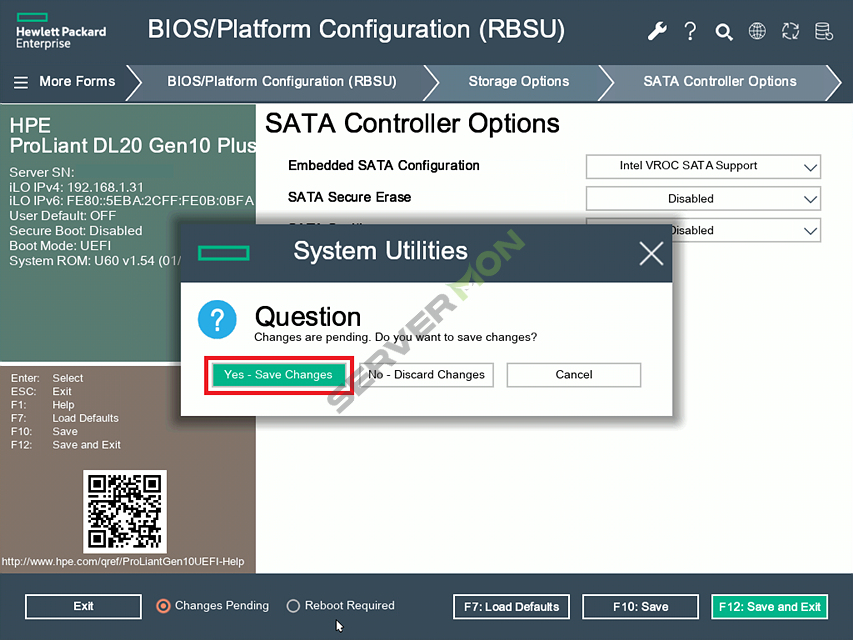Click the refresh/reboot arrows icon
This screenshot has width=853, height=640.
pos(790,31)
